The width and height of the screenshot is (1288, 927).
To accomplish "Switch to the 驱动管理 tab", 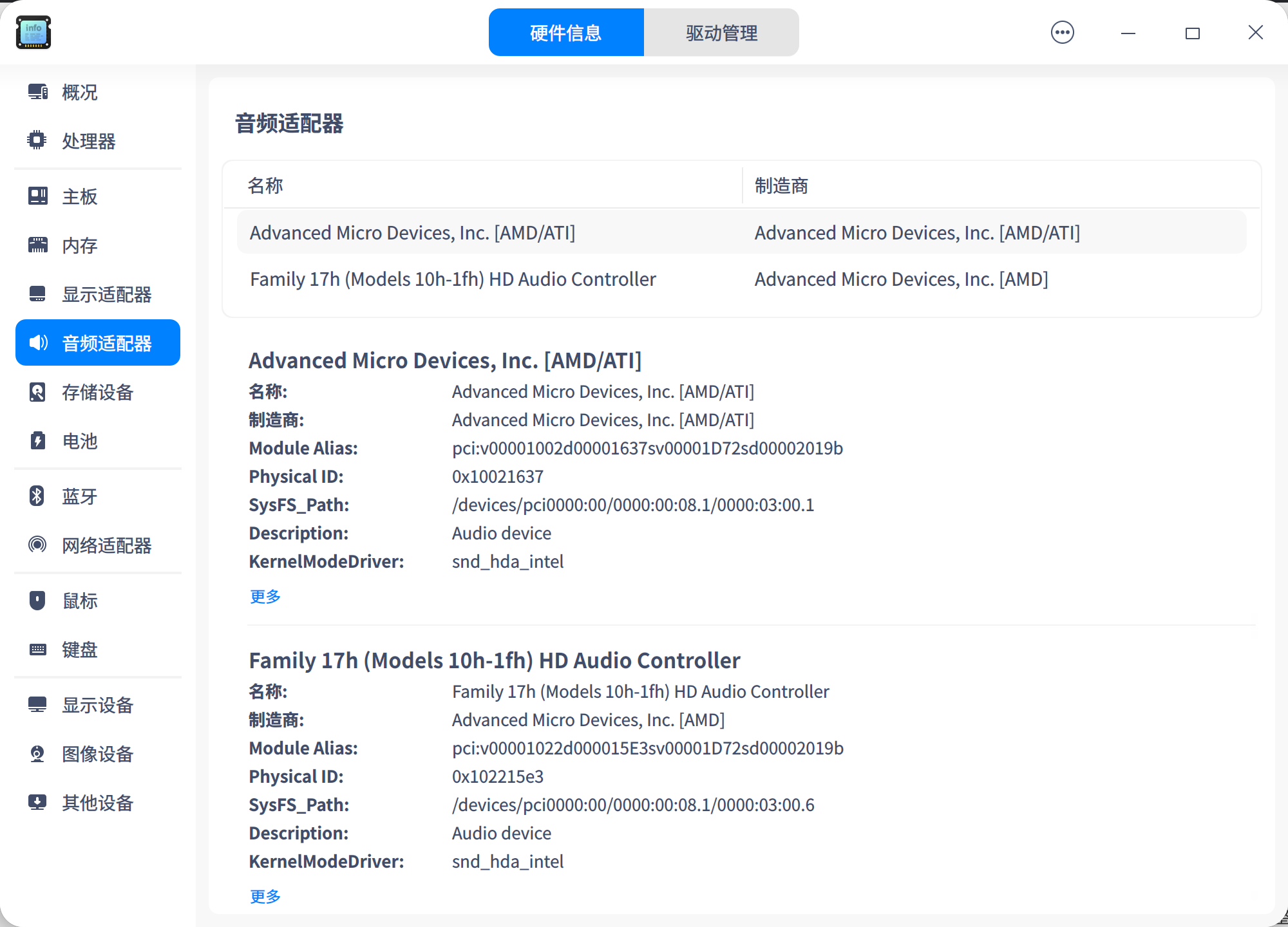I will click(721, 32).
